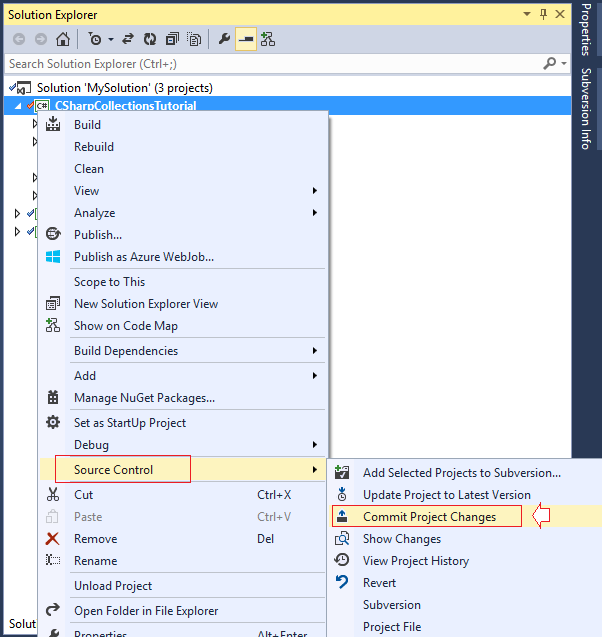The image size is (602, 637).
Task: Click the Pending Changes Filter clock icon
Action: pyautogui.click(x=95, y=39)
